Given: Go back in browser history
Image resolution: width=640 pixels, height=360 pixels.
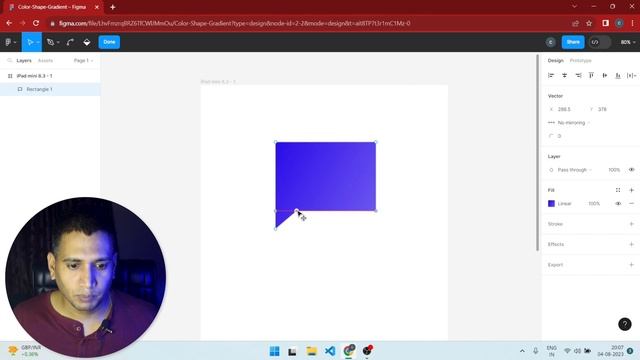Looking at the screenshot, I should 9,23.
